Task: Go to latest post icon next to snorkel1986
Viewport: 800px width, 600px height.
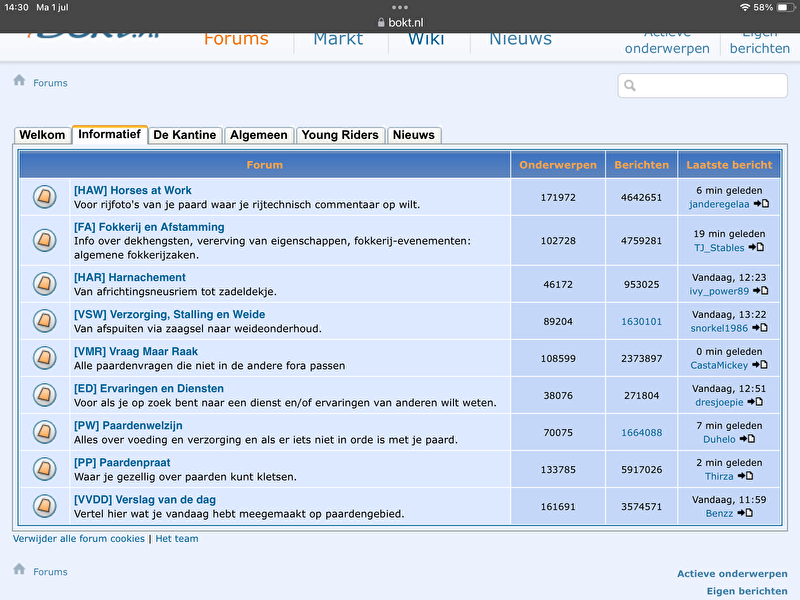Action: 760,328
